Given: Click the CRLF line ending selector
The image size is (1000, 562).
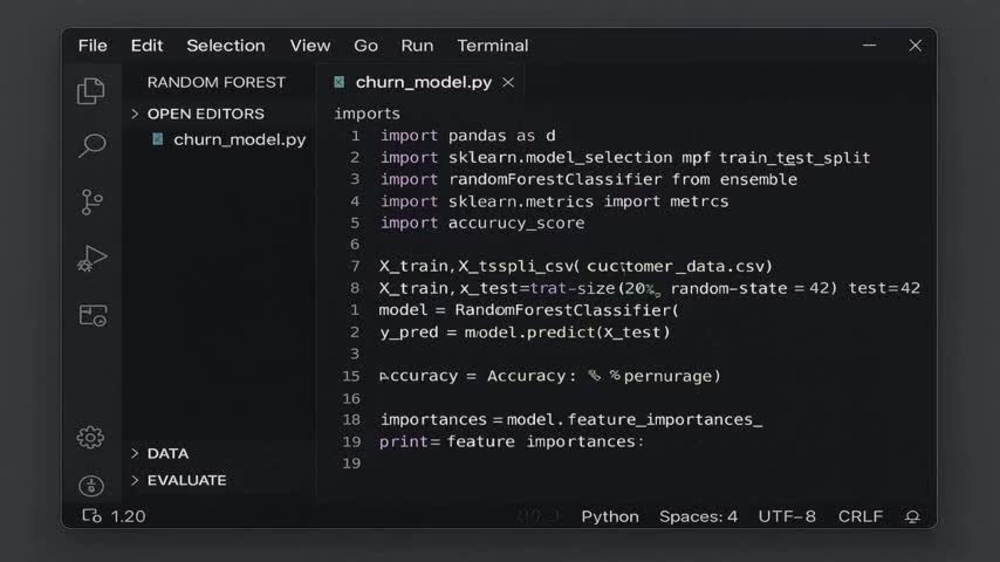Looking at the screenshot, I should pos(860,516).
